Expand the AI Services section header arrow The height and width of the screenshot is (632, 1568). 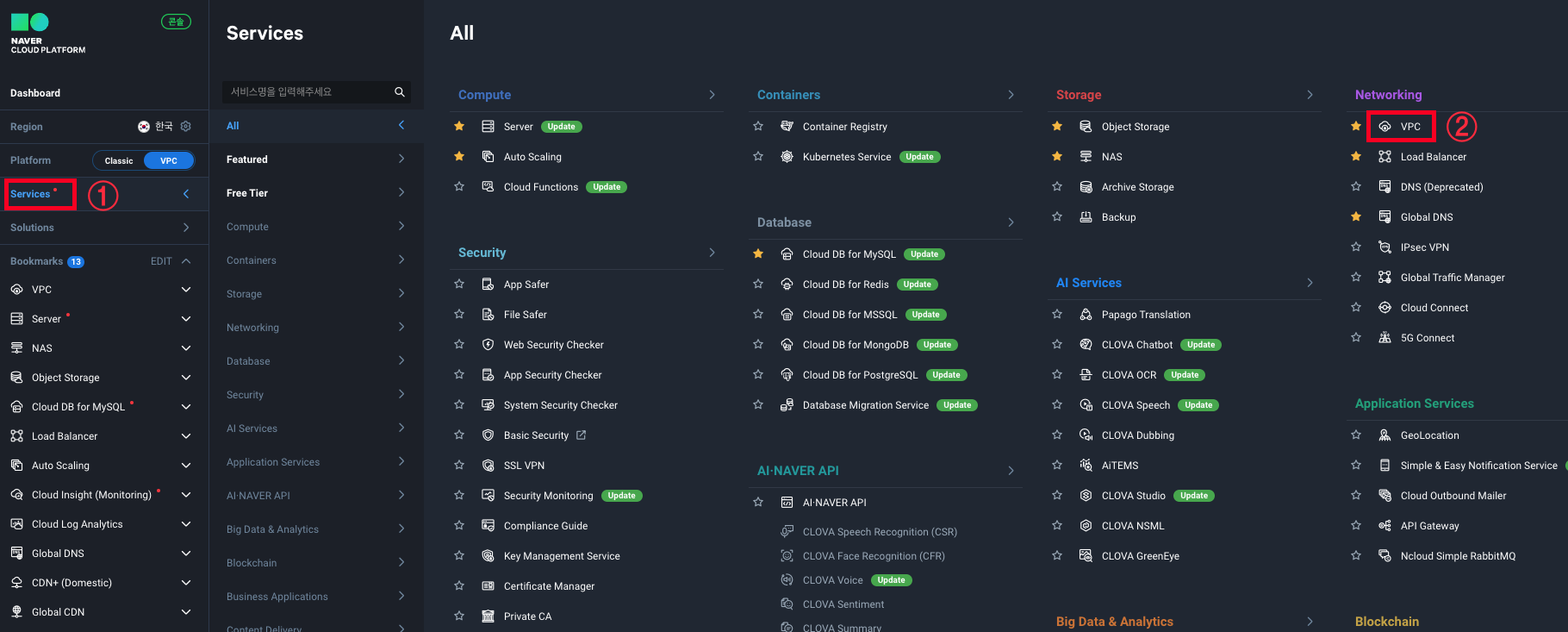click(x=1310, y=283)
